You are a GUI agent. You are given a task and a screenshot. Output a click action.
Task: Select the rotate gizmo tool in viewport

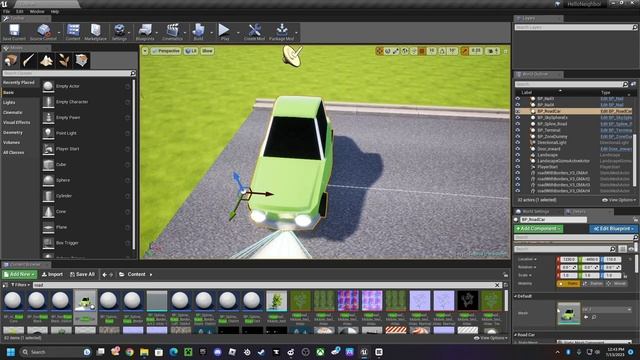tap(388, 51)
